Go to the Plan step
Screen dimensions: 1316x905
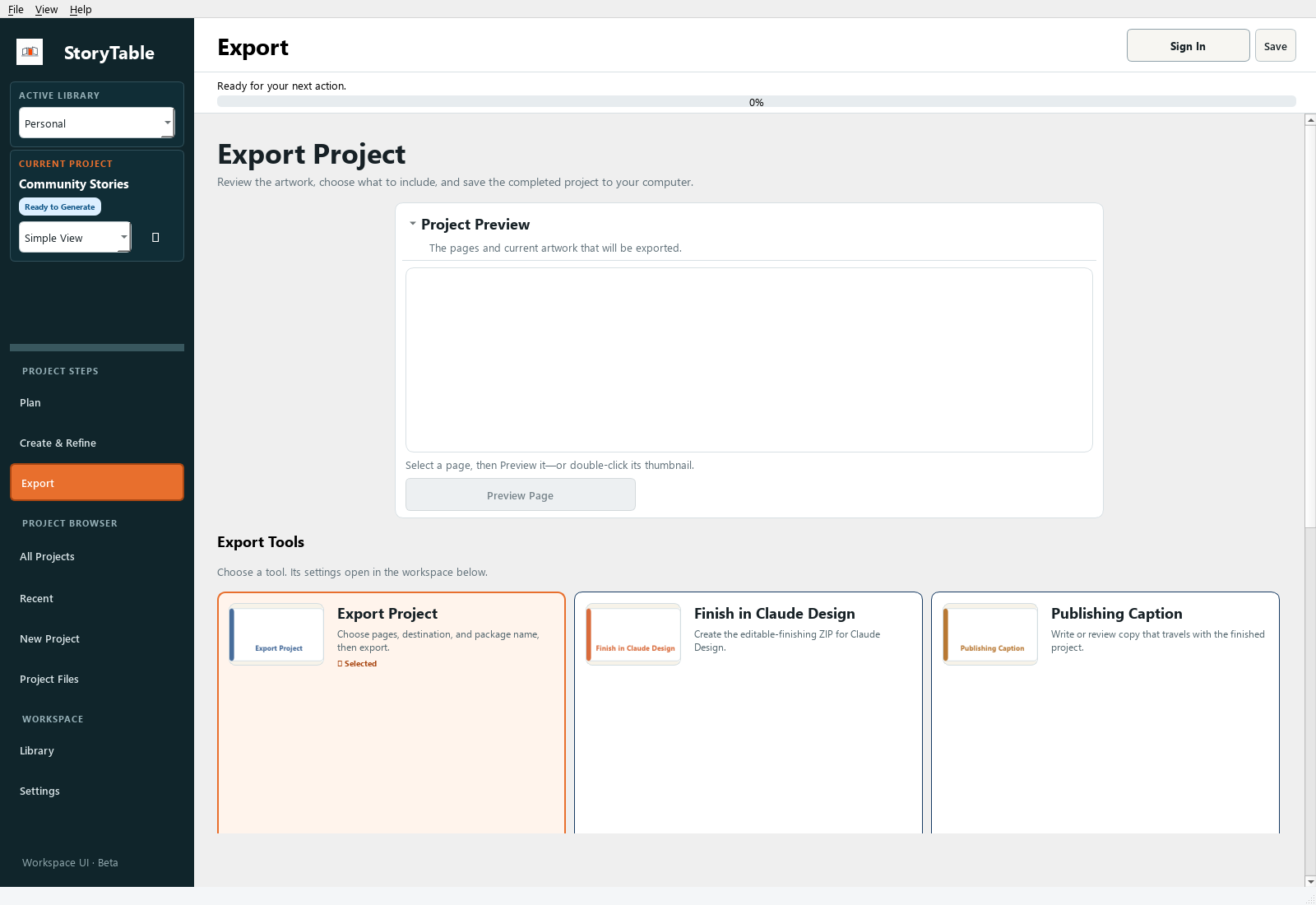[x=97, y=402]
